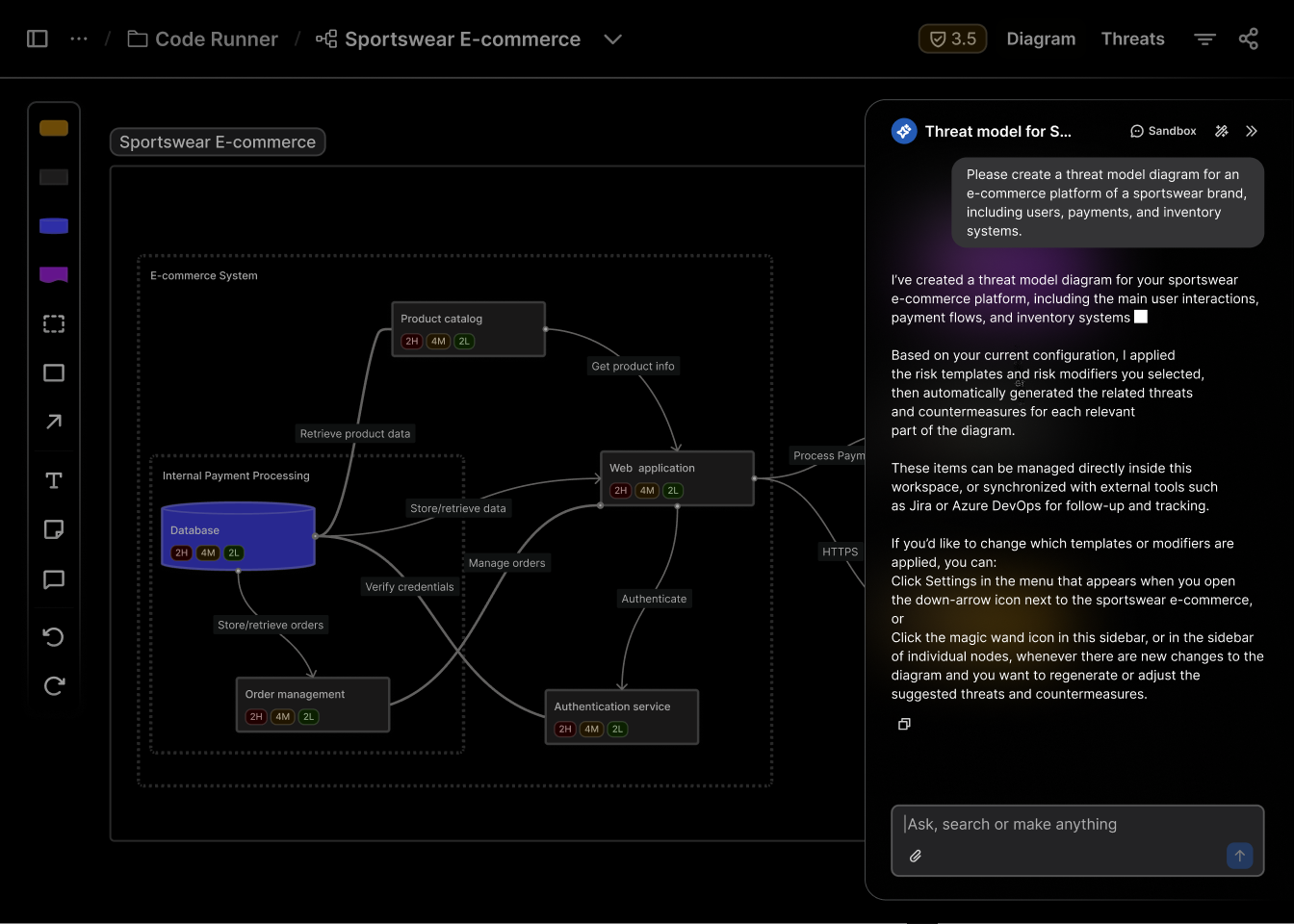Open the Code Runner folder breadcrumb

(203, 39)
